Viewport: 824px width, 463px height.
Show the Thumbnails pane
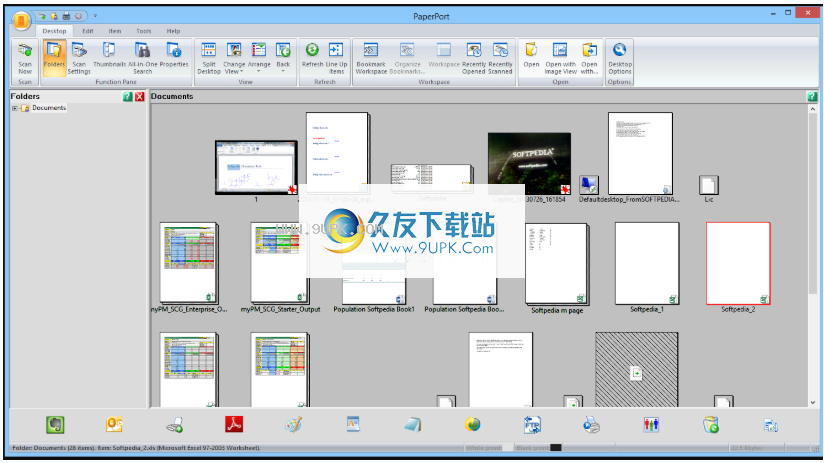coord(109,55)
